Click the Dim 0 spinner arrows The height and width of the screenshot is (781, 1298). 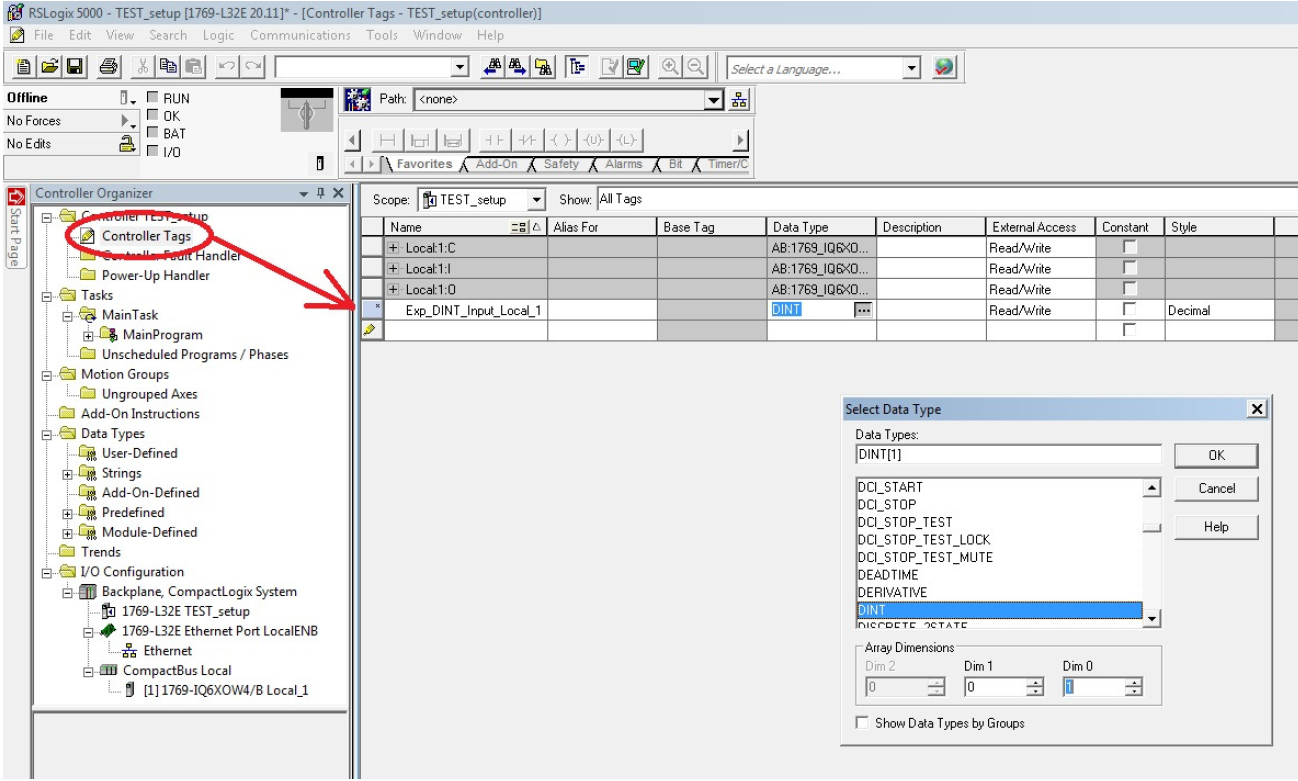point(1133,687)
